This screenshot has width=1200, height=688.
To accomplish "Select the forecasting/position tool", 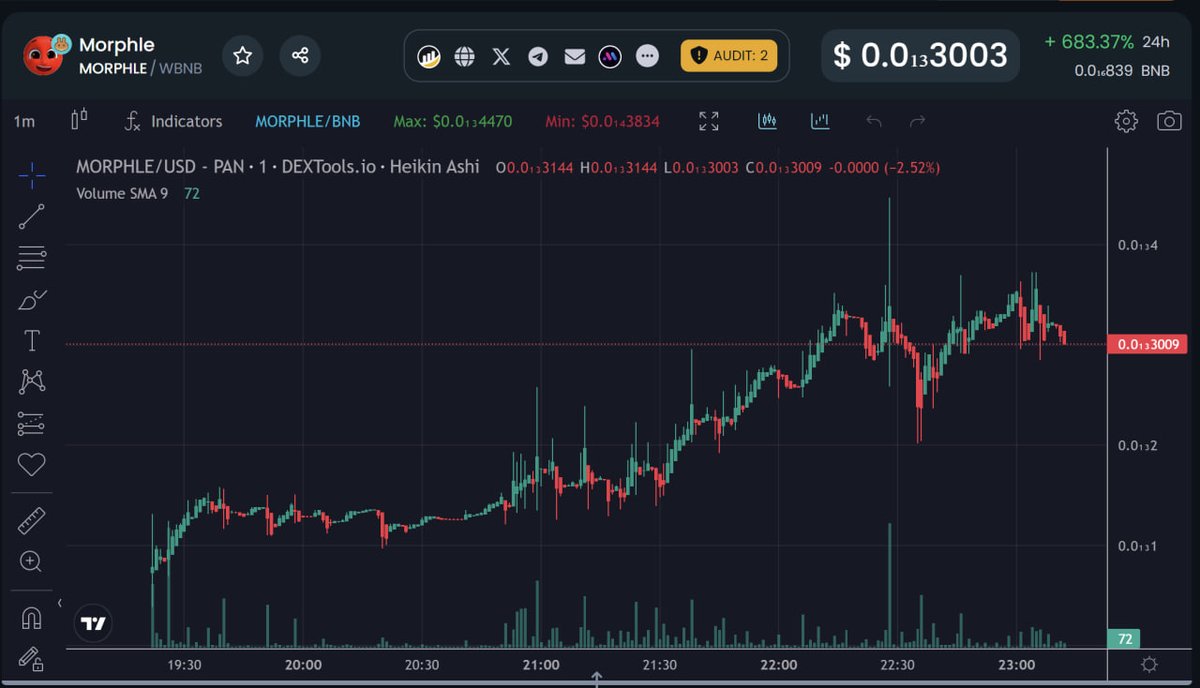I will 32,423.
